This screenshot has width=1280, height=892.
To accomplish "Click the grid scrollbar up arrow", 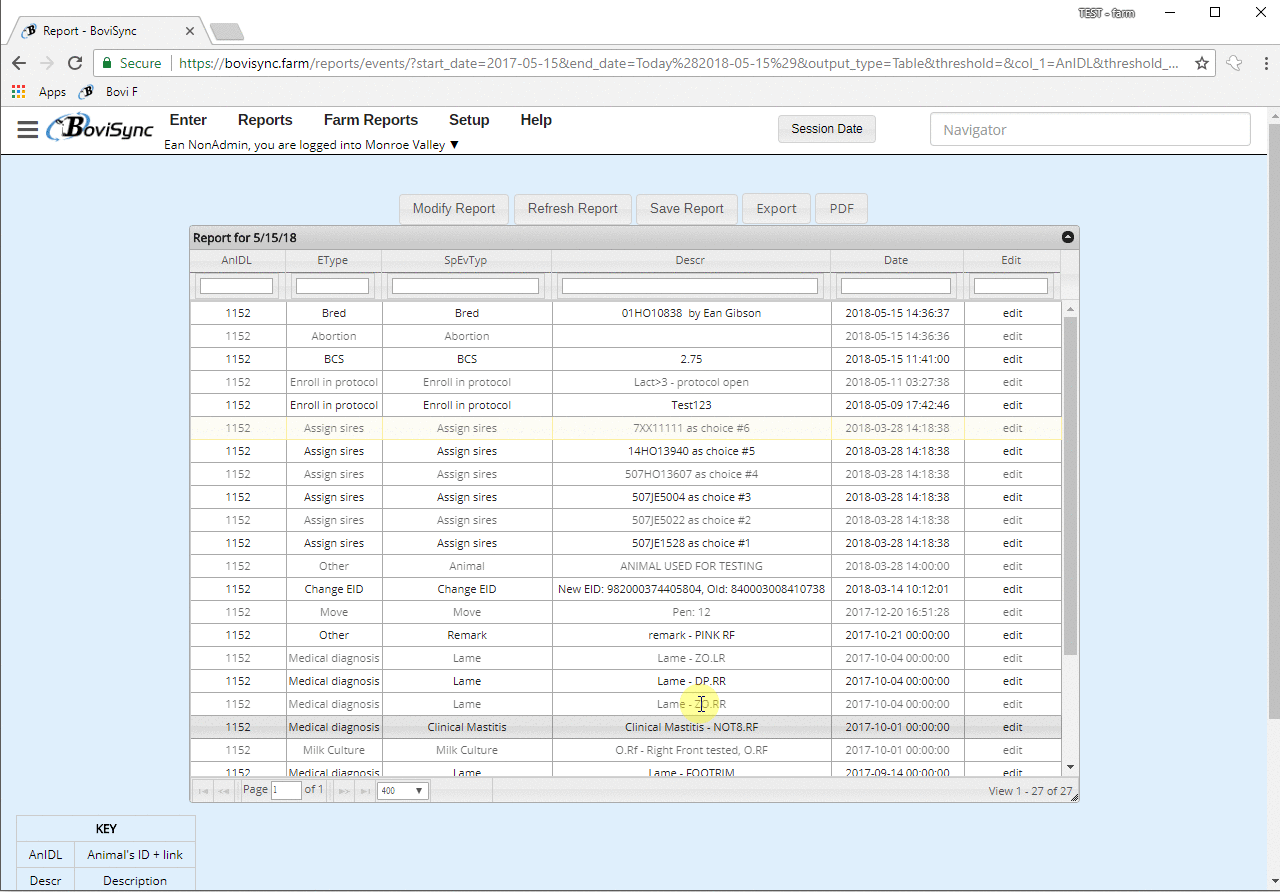I will (x=1070, y=309).
